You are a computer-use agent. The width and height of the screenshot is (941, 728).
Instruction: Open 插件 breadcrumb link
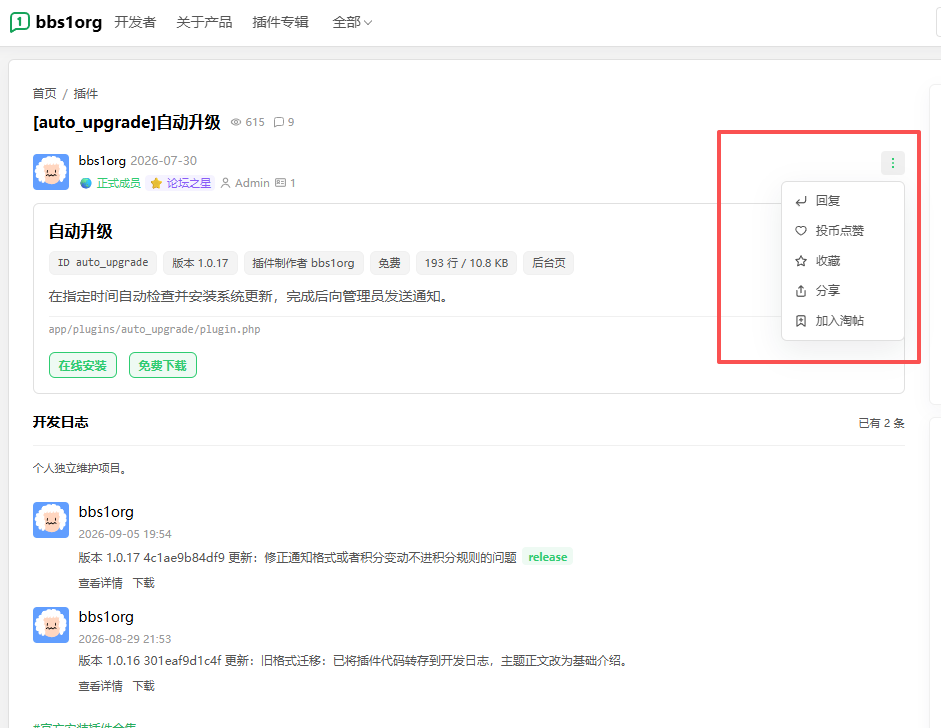[x=86, y=94]
